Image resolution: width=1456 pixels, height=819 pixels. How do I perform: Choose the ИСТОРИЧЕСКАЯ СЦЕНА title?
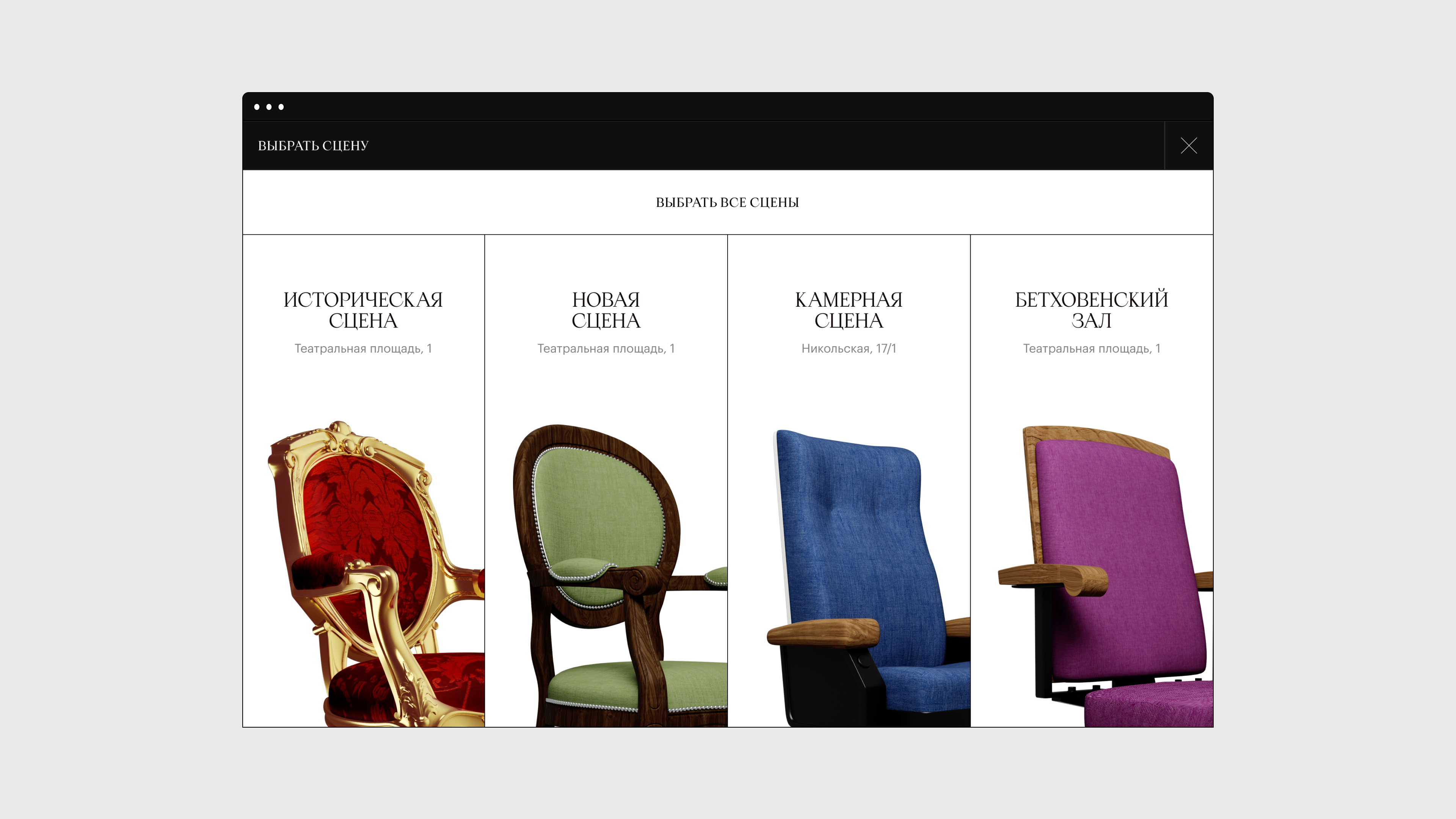pyautogui.click(x=364, y=310)
